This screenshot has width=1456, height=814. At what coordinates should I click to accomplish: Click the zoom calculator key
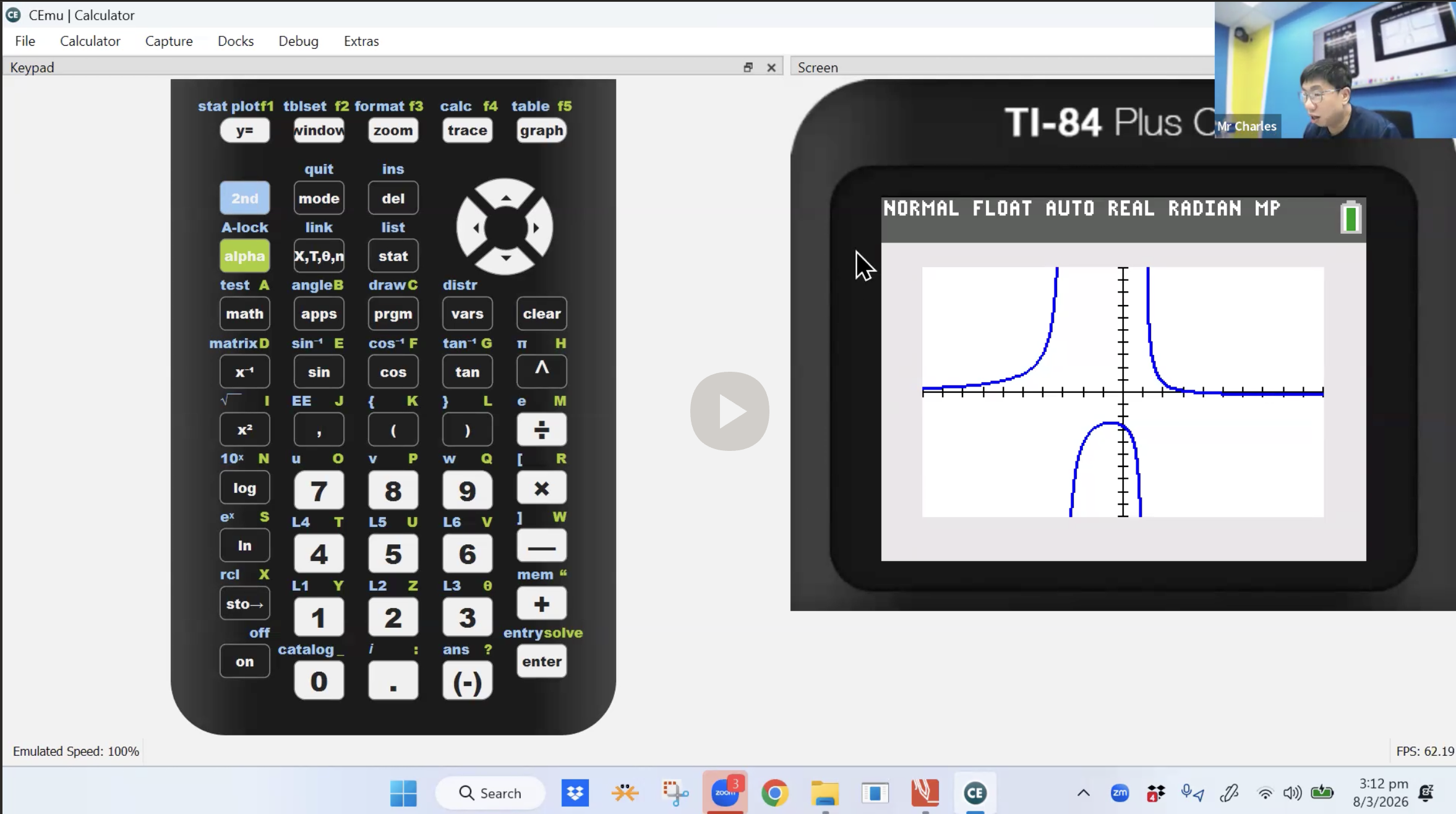point(393,131)
